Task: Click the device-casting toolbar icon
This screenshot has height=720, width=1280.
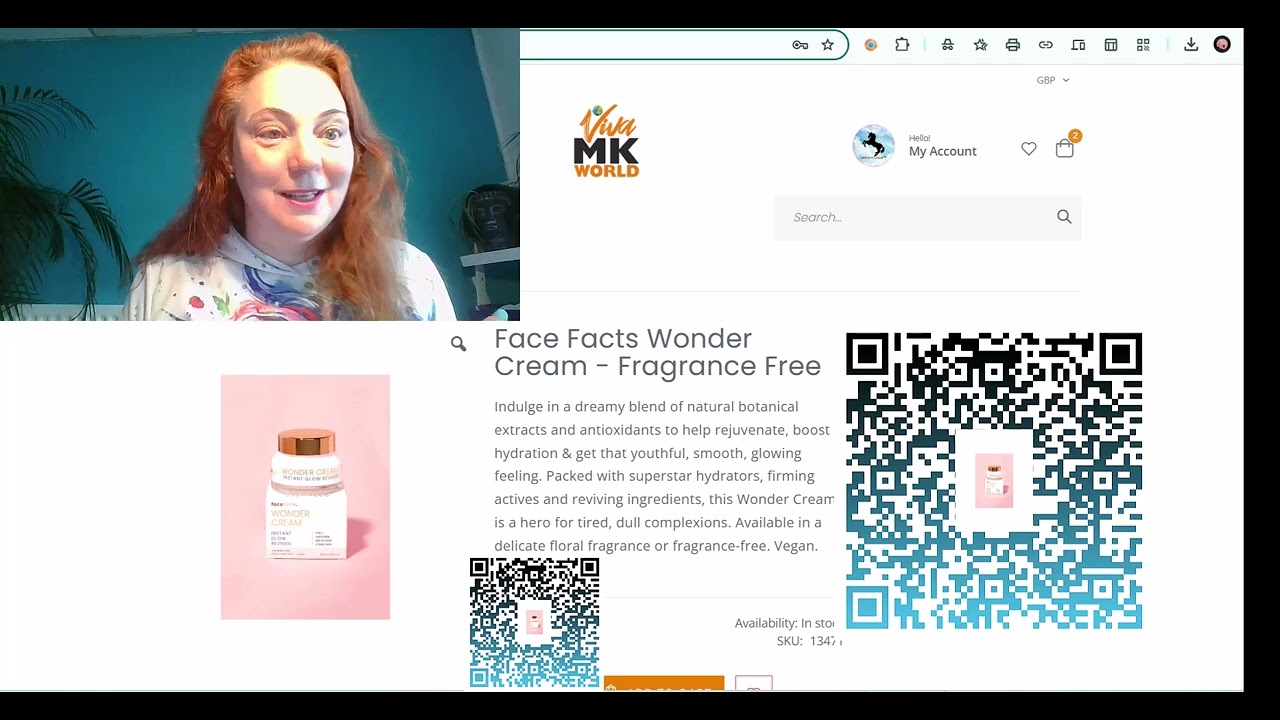Action: (1078, 45)
